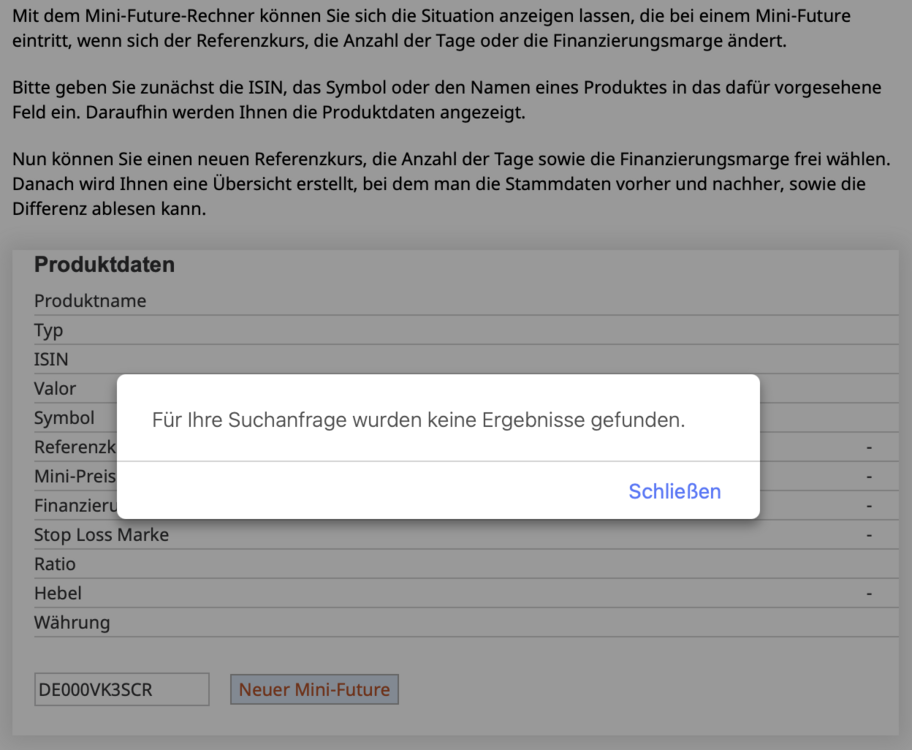Click the dash value beside Hebel
Image resolution: width=912 pixels, height=750 pixels.
(x=867, y=592)
